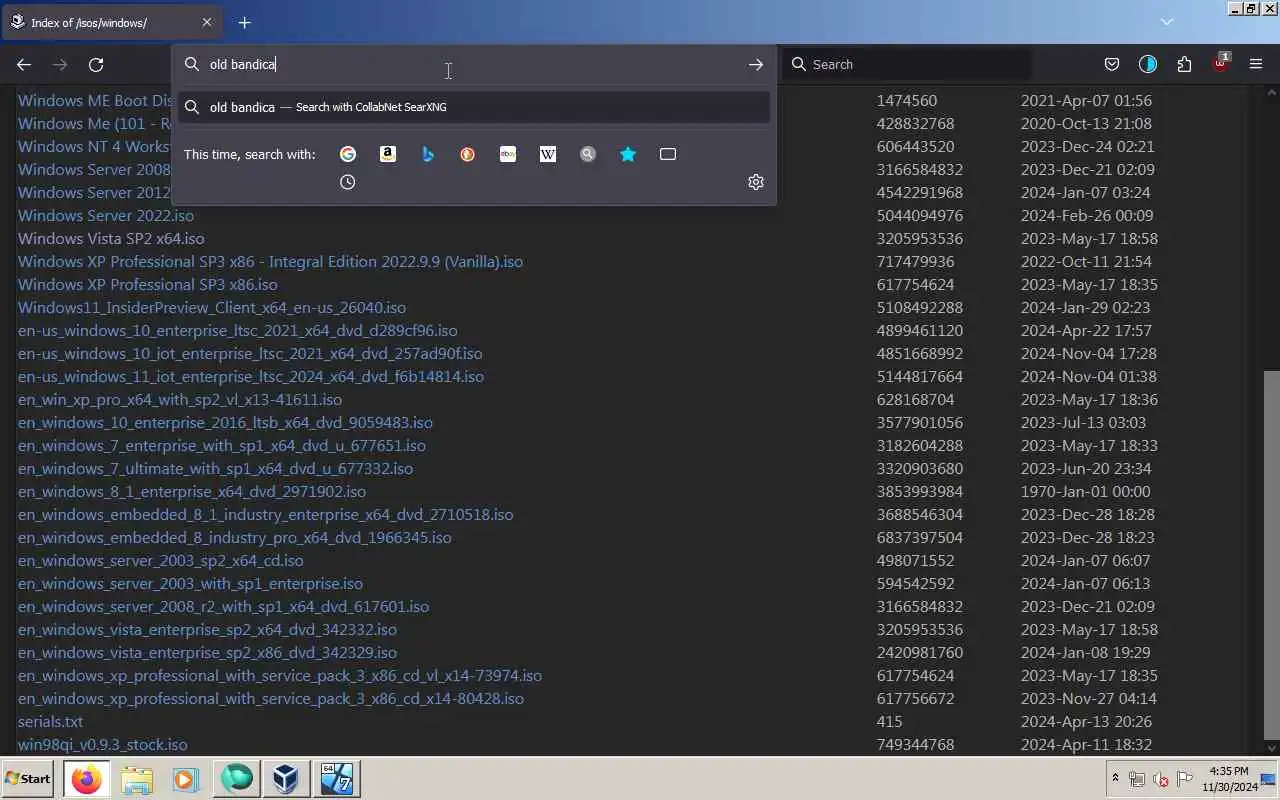
Task: Open en_windows_server_2008_r2_with_sp1 link
Action: pyautogui.click(x=223, y=606)
